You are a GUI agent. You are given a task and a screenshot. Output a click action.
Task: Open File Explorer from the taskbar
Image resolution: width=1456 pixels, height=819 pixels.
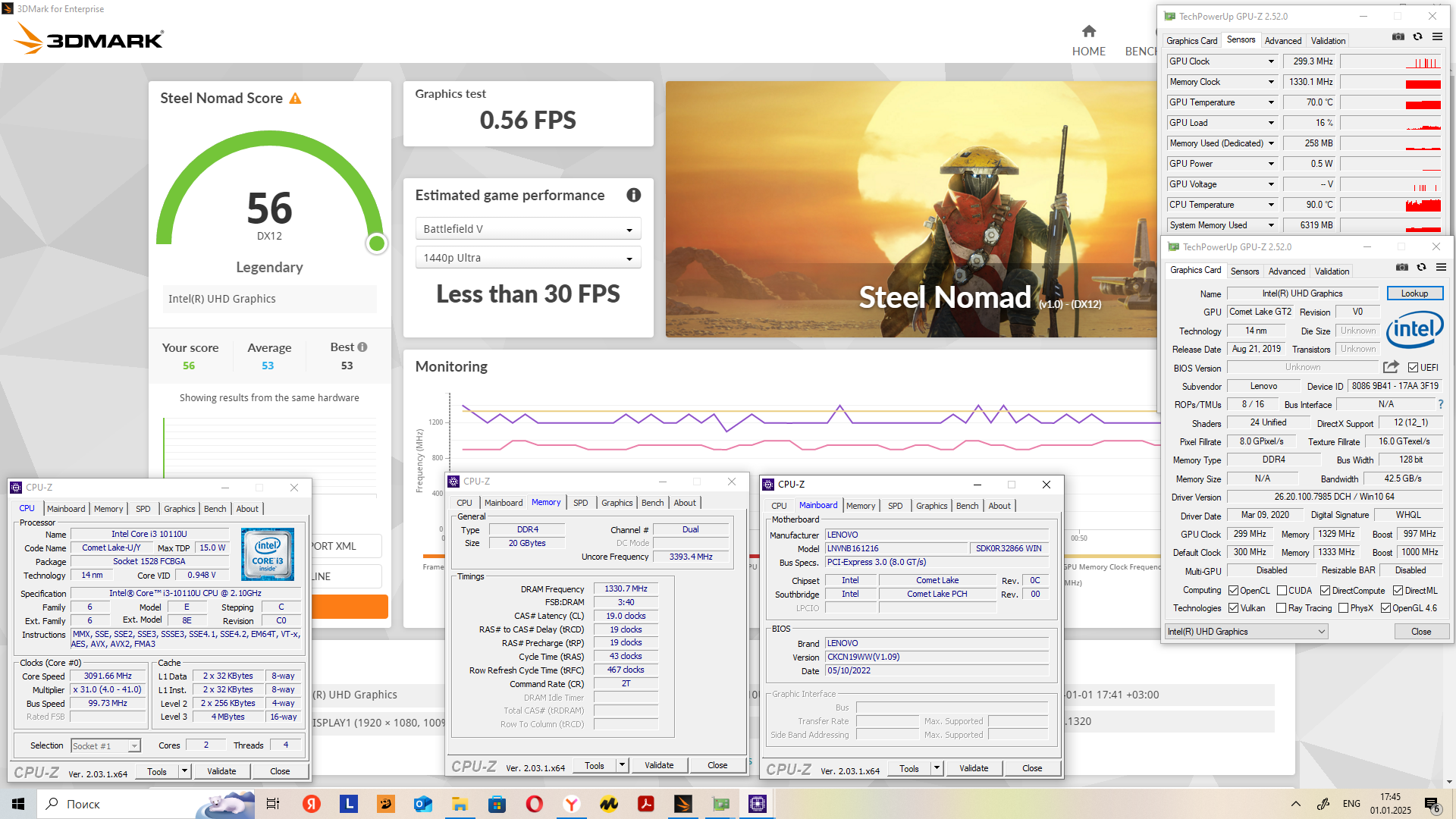(x=460, y=804)
